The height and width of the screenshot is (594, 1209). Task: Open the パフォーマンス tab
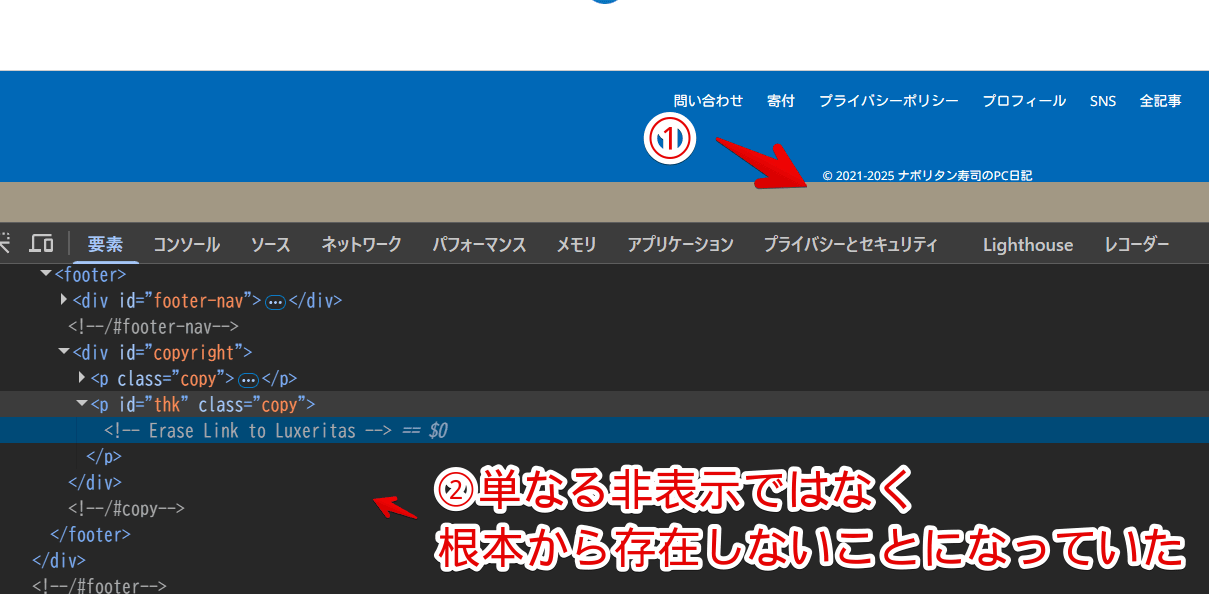[479, 244]
